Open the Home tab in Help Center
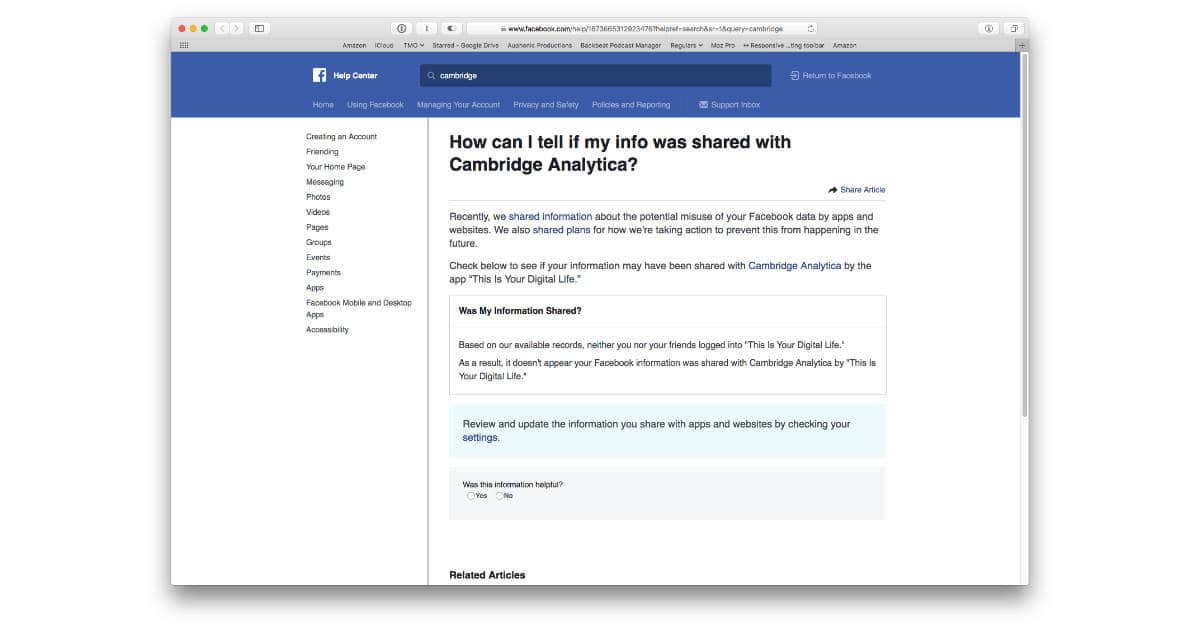 (323, 104)
